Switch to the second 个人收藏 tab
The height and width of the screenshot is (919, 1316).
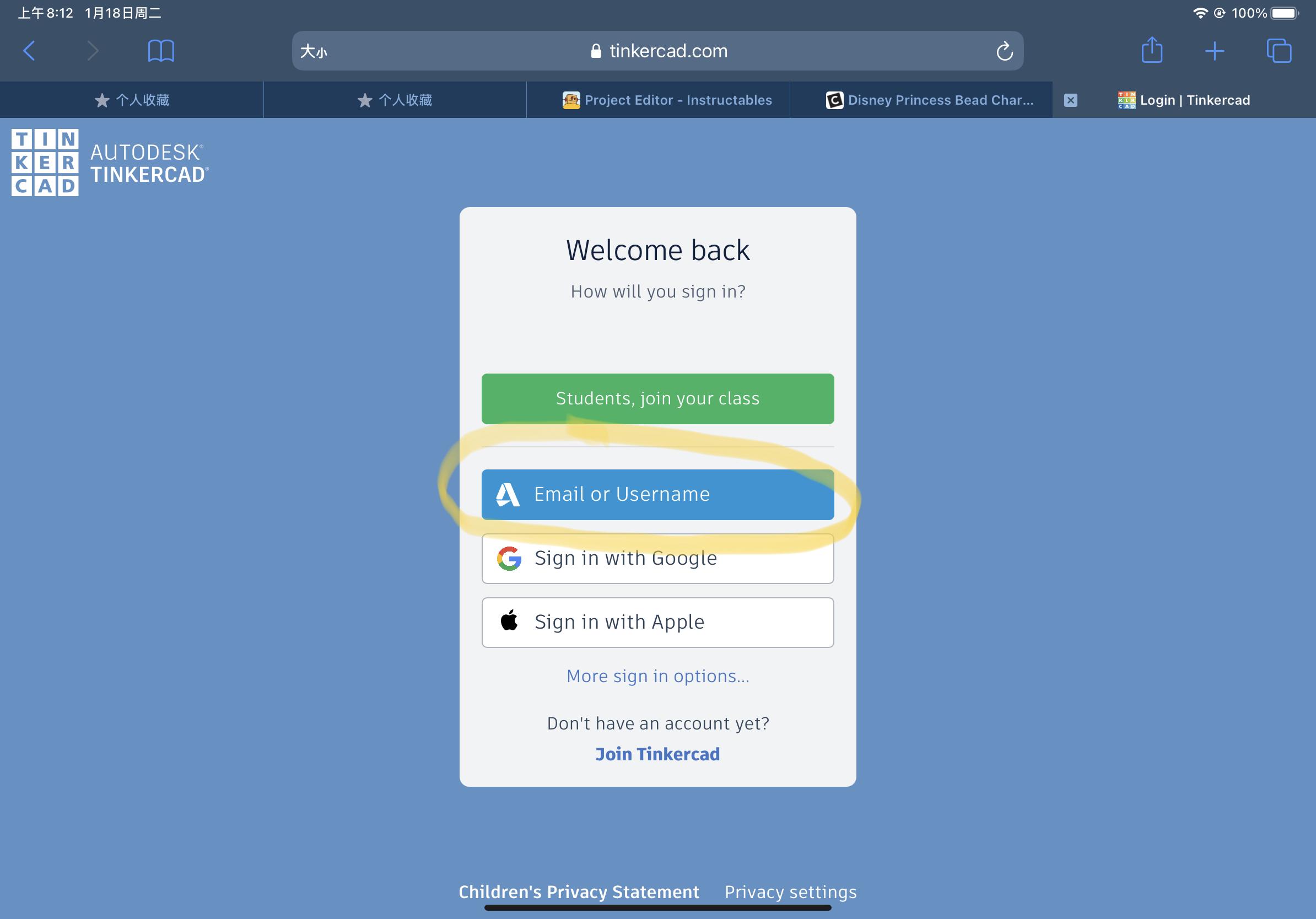coord(395,100)
